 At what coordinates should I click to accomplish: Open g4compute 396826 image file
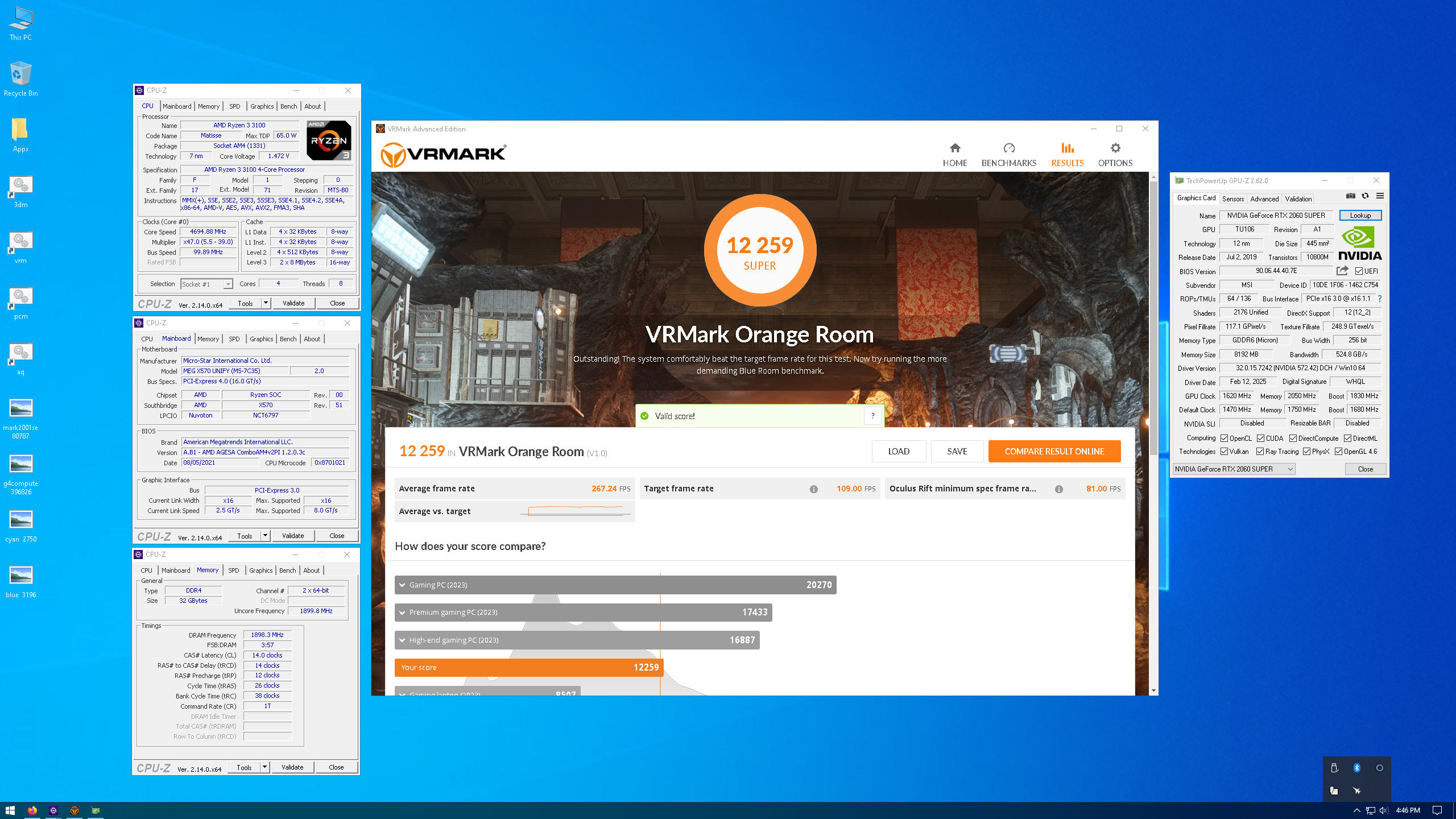pyautogui.click(x=20, y=474)
